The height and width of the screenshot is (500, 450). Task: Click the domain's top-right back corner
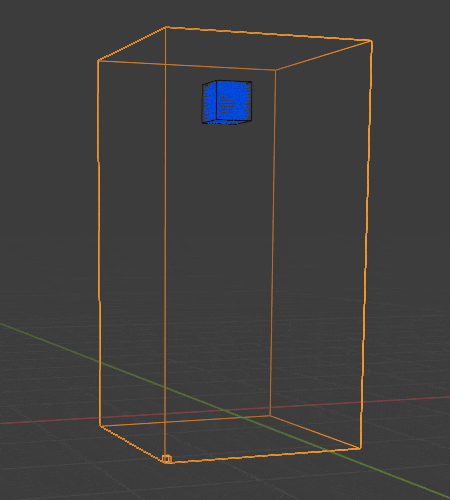pos(371,41)
